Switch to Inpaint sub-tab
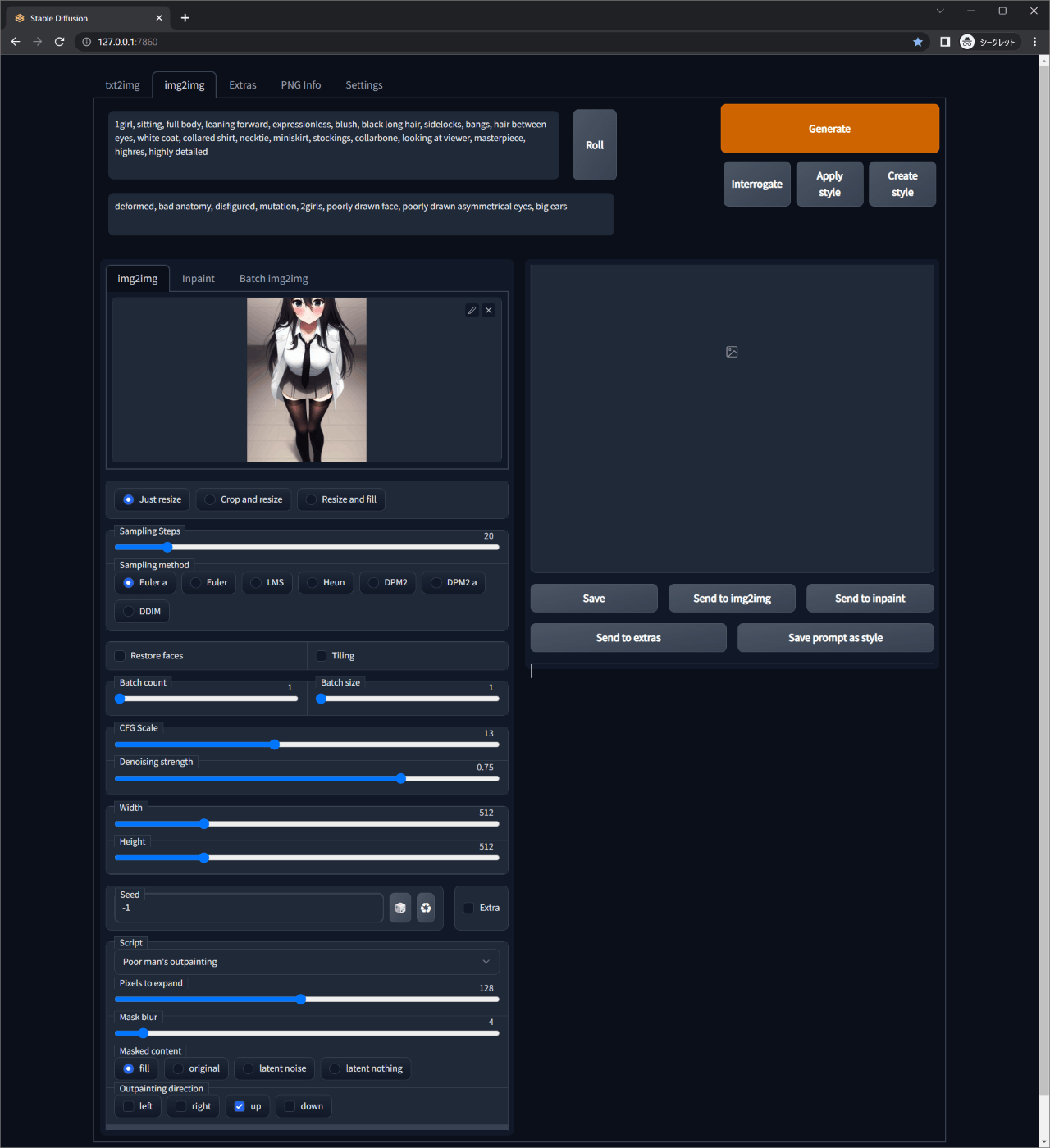The width and height of the screenshot is (1050, 1148). (x=199, y=279)
